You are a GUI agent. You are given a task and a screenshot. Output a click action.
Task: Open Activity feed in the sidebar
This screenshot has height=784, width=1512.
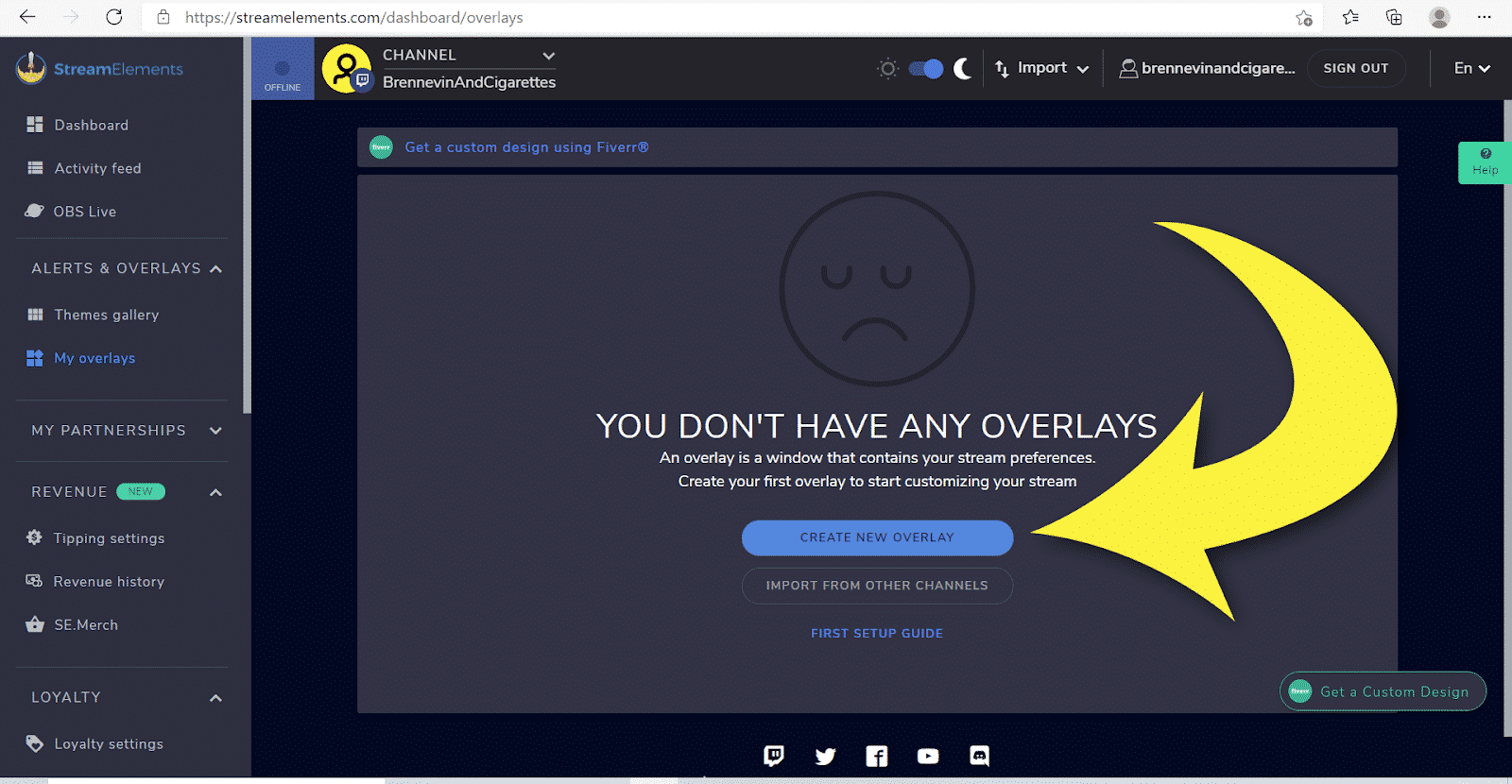point(97,168)
